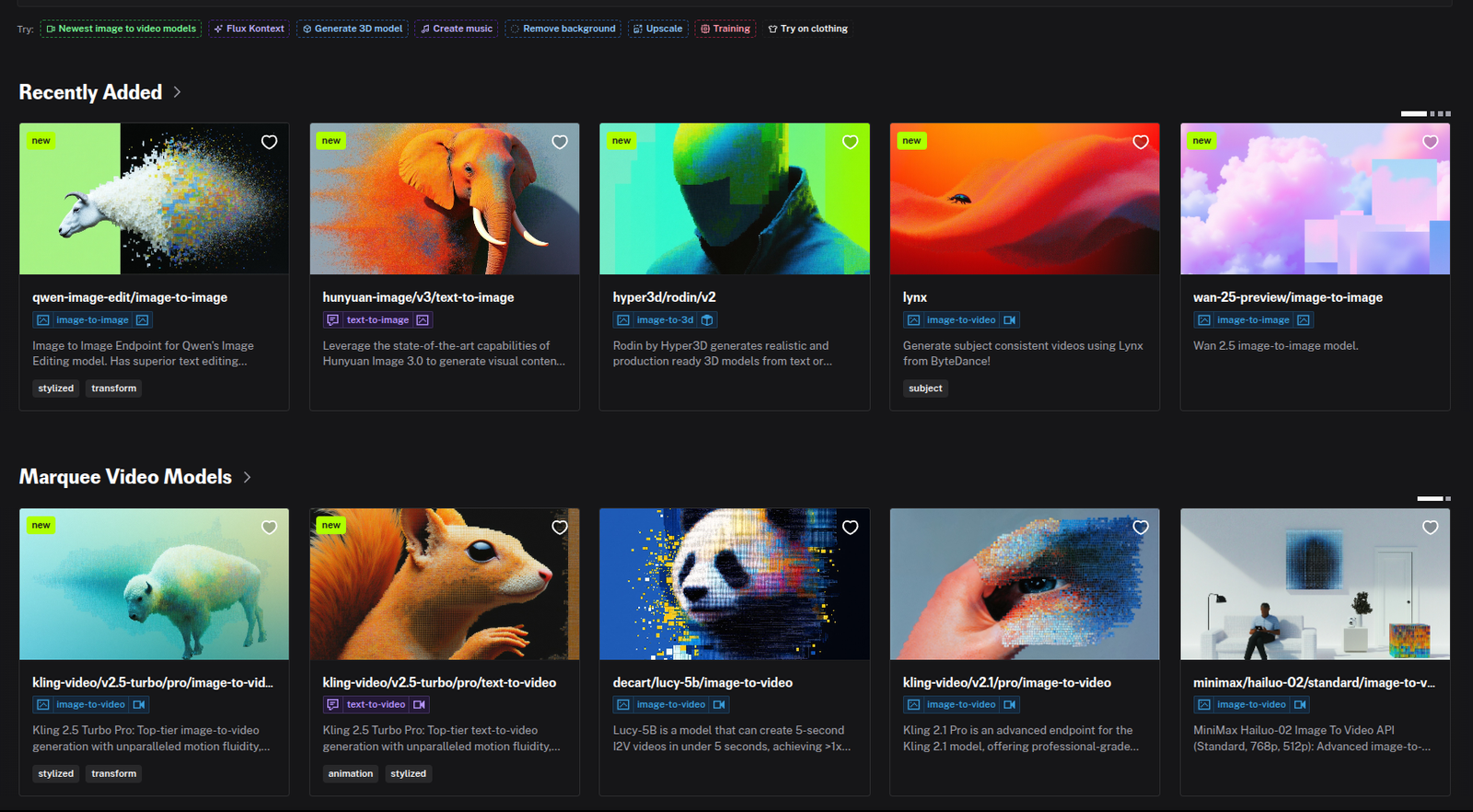Open the Try on clothing link

807,29
